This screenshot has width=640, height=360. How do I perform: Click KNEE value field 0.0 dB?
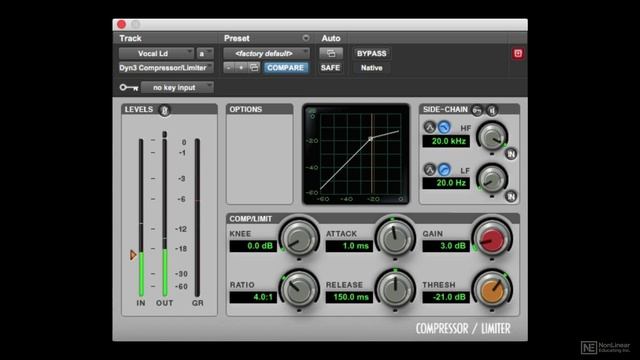[x=253, y=246]
